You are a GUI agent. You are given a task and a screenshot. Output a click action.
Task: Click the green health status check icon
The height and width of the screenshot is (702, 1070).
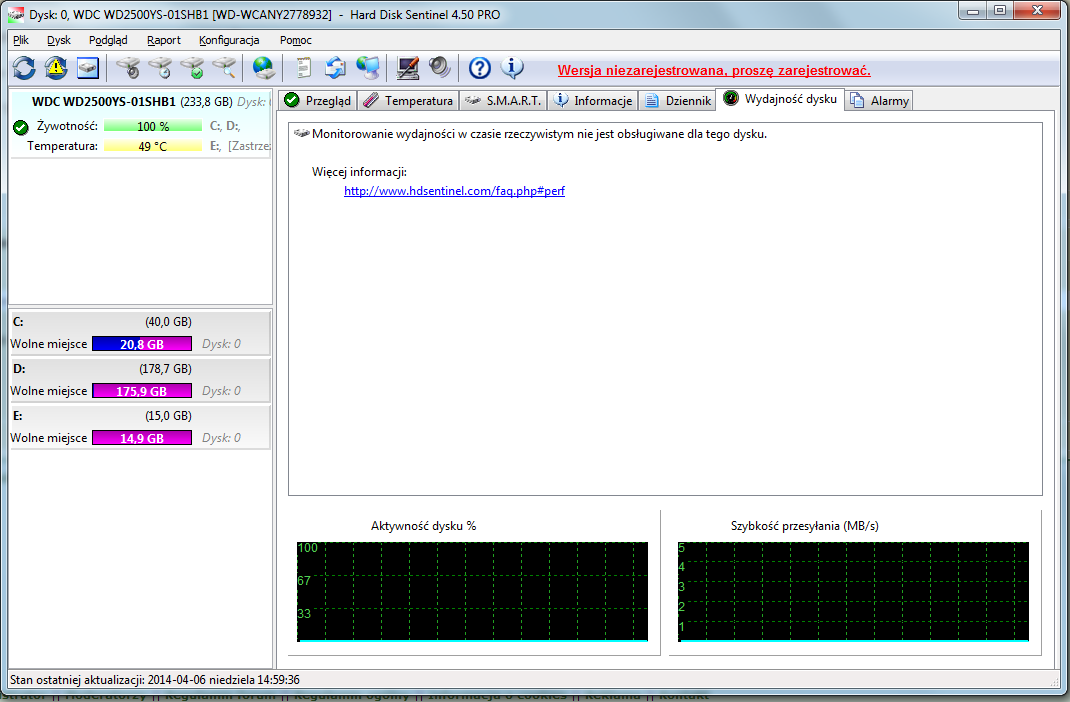pyautogui.click(x=20, y=127)
